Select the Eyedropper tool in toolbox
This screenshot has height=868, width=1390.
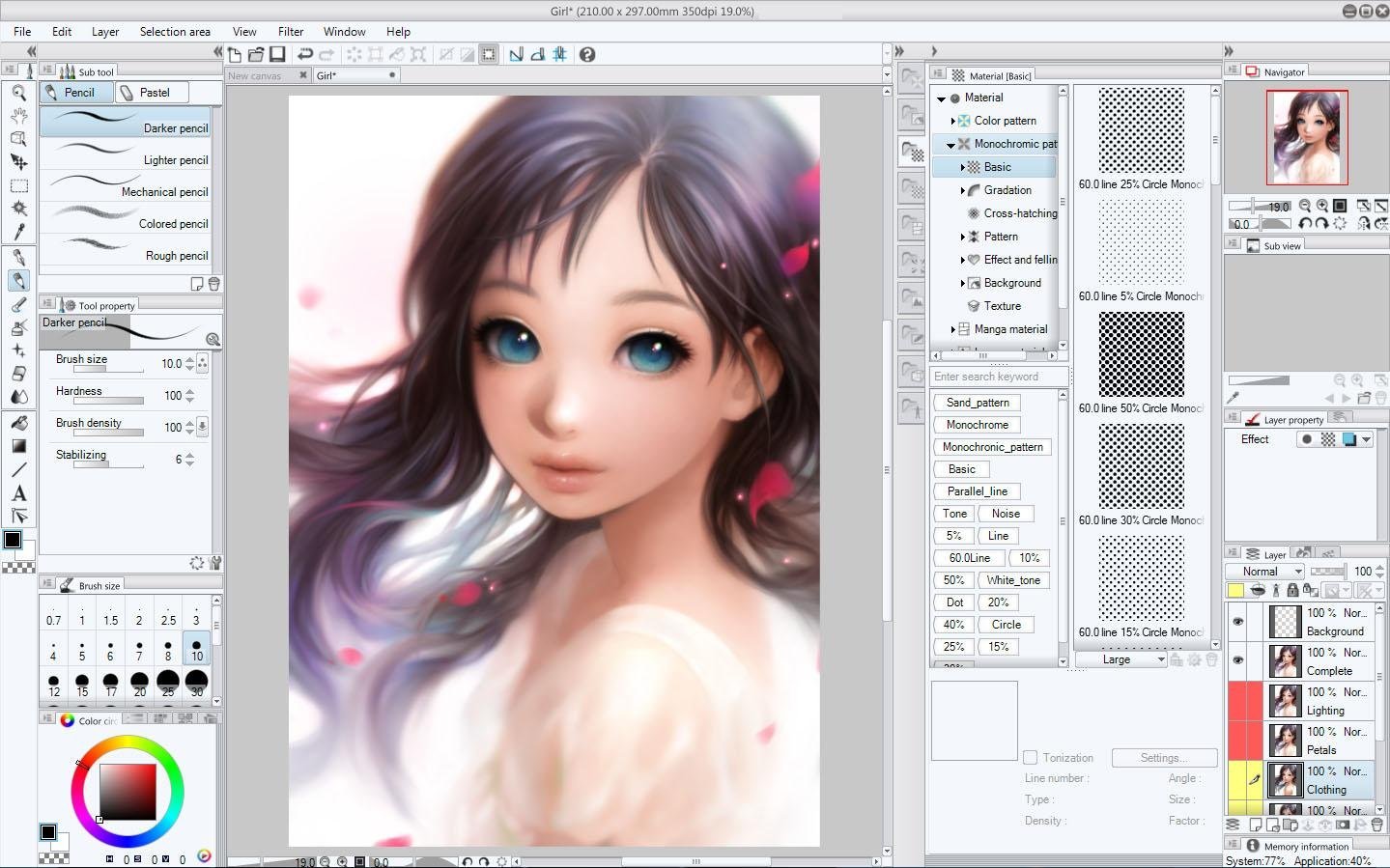coord(18,232)
